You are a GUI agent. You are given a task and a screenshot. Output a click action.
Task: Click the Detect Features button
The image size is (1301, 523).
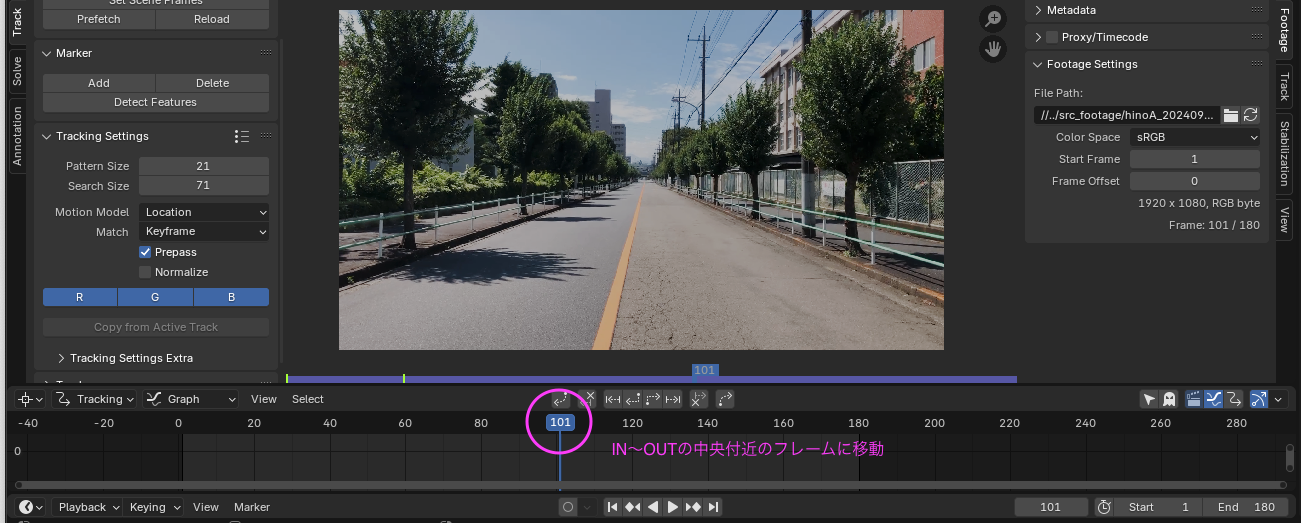click(156, 102)
